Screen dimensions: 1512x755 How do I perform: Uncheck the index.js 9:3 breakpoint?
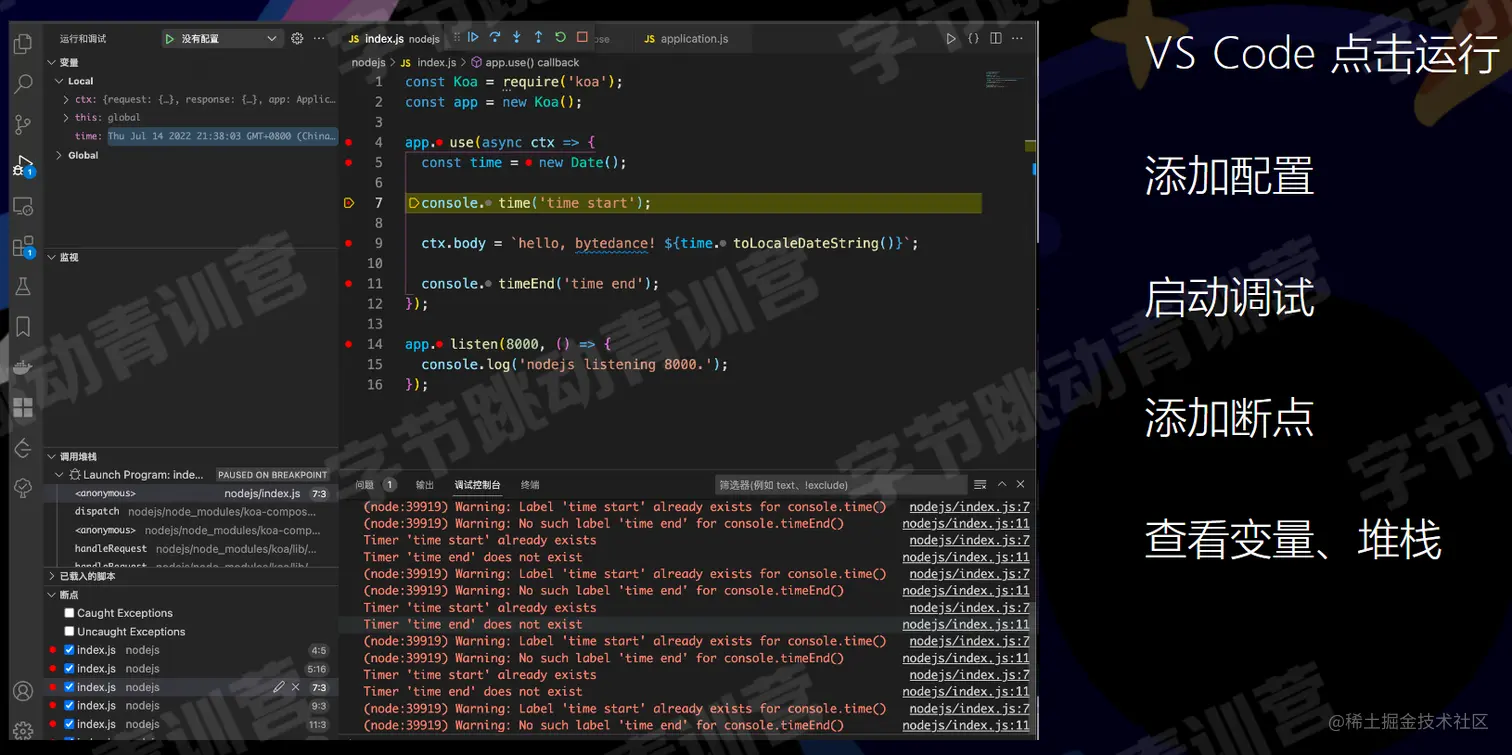69,706
